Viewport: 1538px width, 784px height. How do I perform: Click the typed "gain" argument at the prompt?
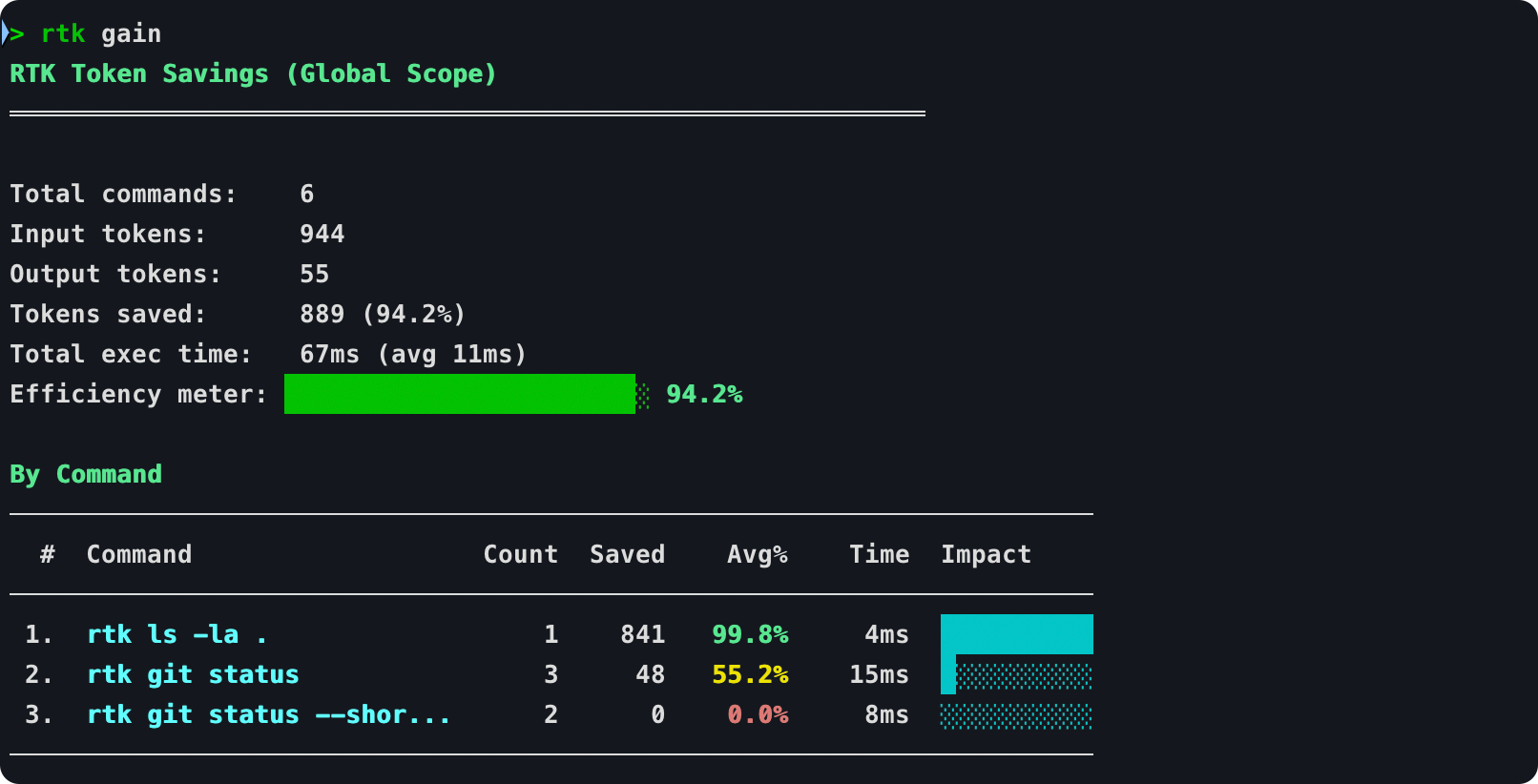(131, 33)
